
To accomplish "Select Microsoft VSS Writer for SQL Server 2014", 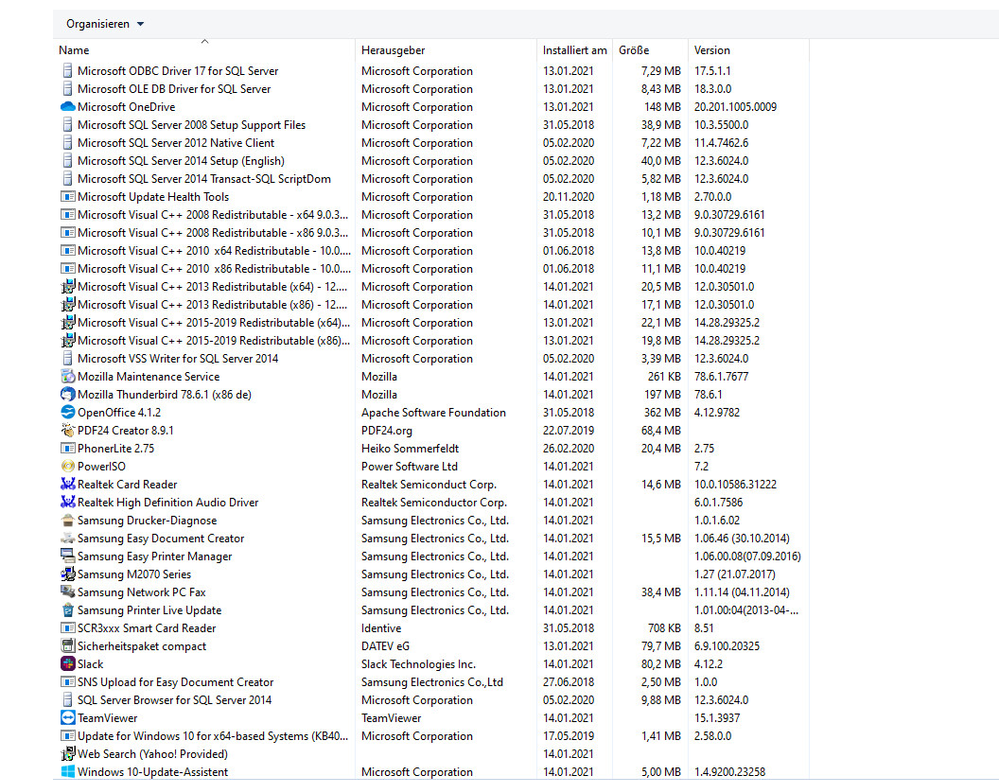I will [x=178, y=359].
